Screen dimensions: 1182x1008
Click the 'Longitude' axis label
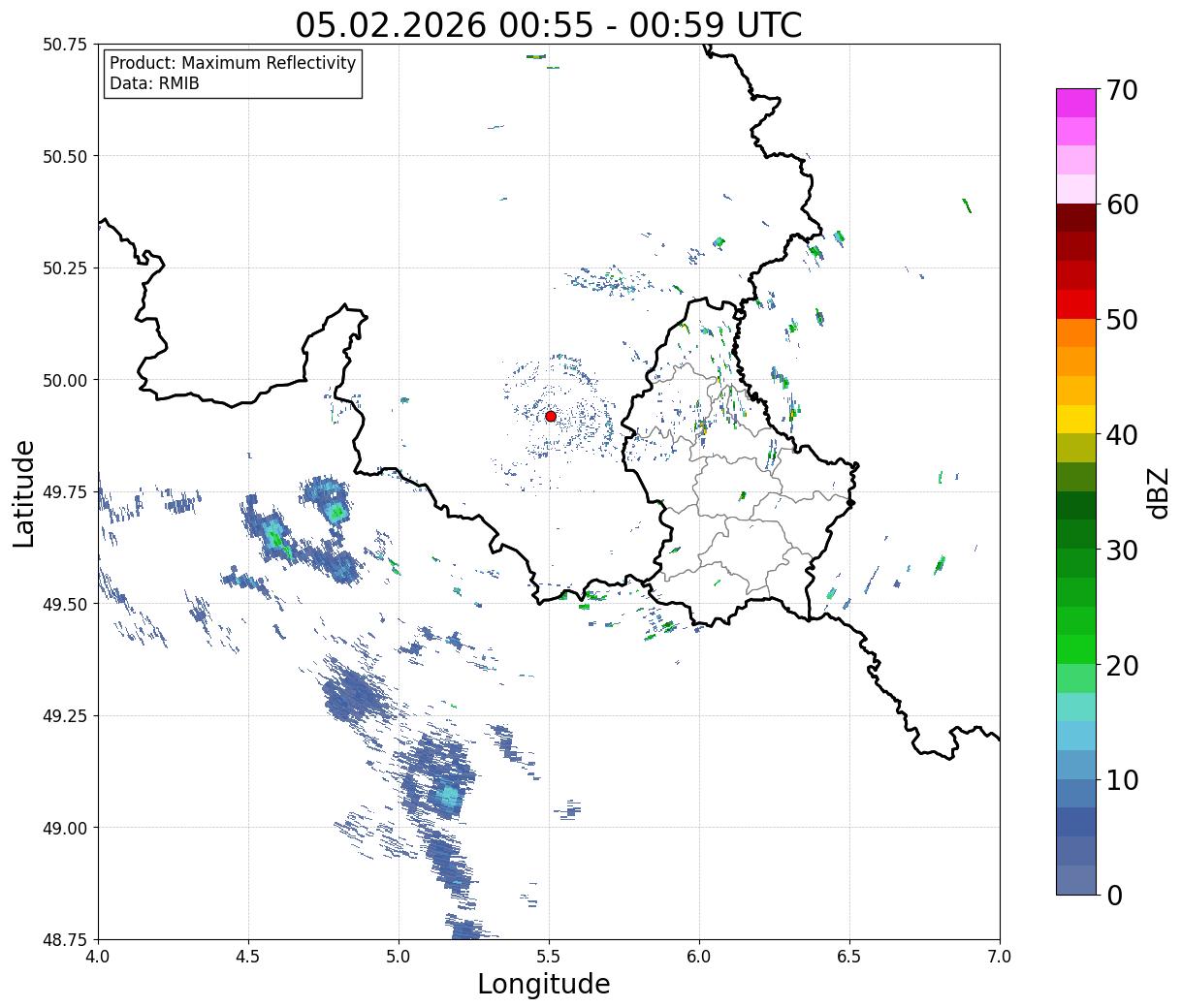point(544,984)
